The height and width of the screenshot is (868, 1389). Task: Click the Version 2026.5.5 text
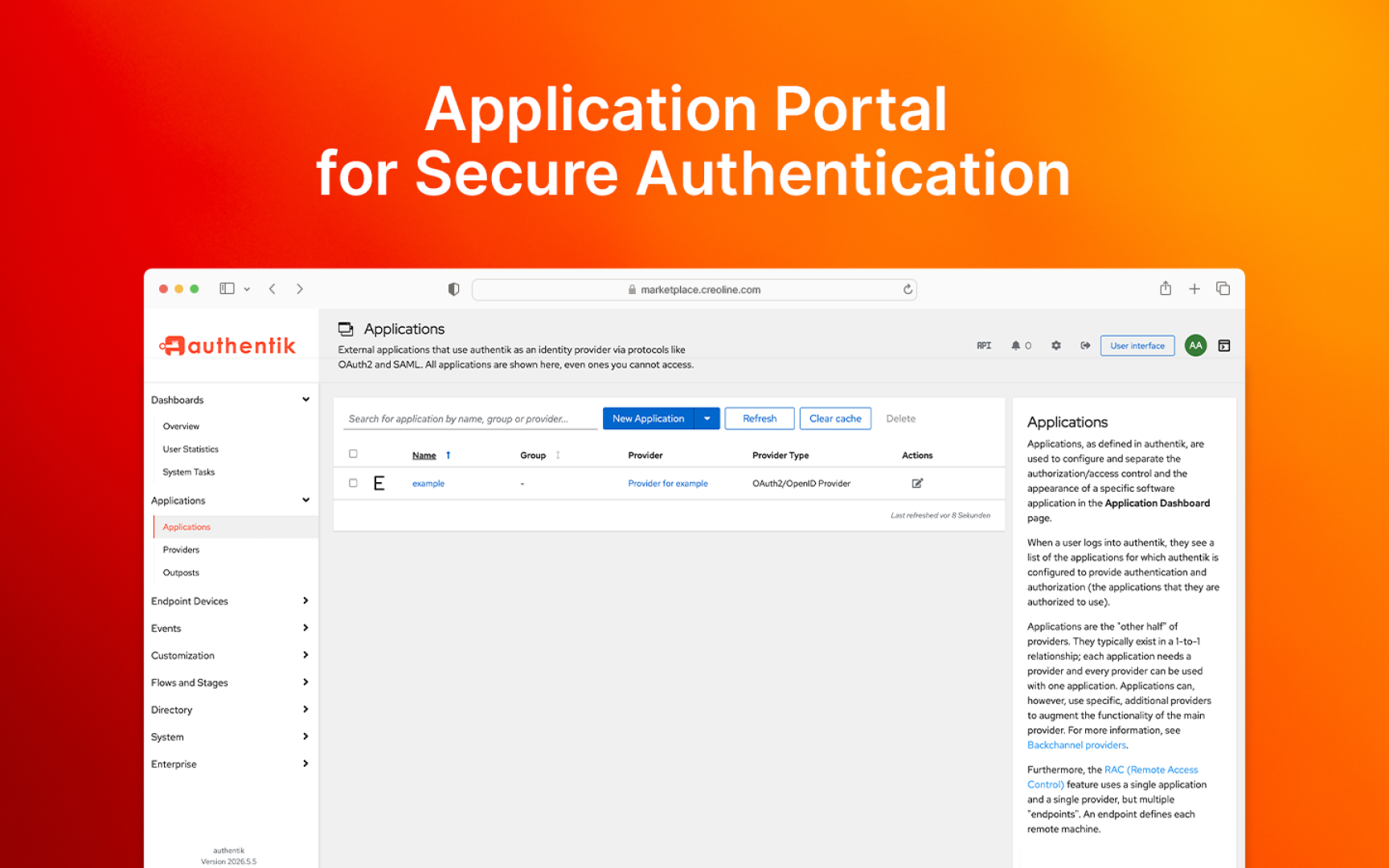pyautogui.click(x=229, y=862)
